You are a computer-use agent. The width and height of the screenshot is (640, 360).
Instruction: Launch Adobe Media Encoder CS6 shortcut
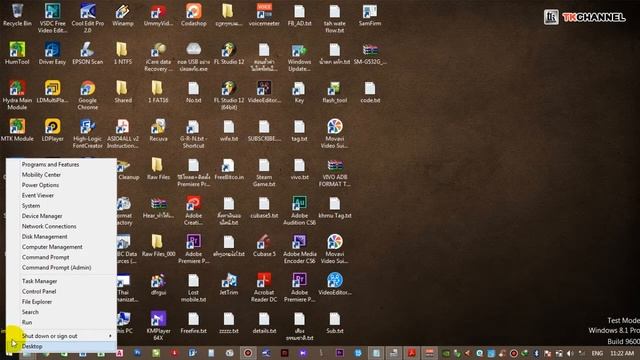tap(299, 249)
